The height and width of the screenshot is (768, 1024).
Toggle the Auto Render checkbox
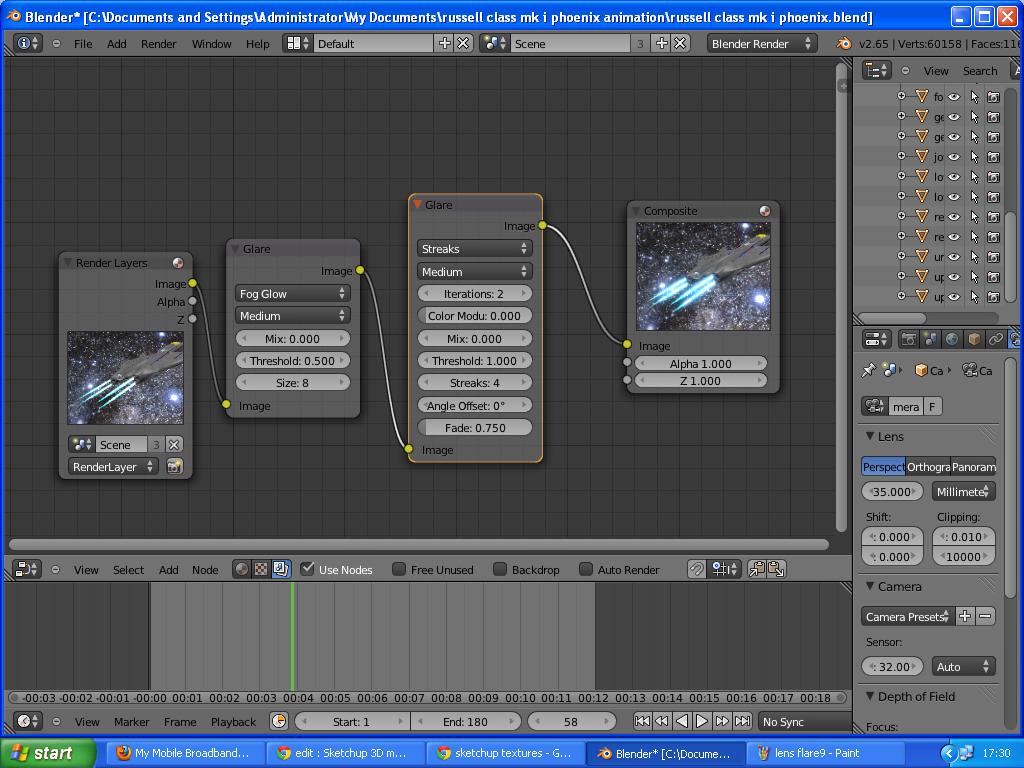coord(586,569)
